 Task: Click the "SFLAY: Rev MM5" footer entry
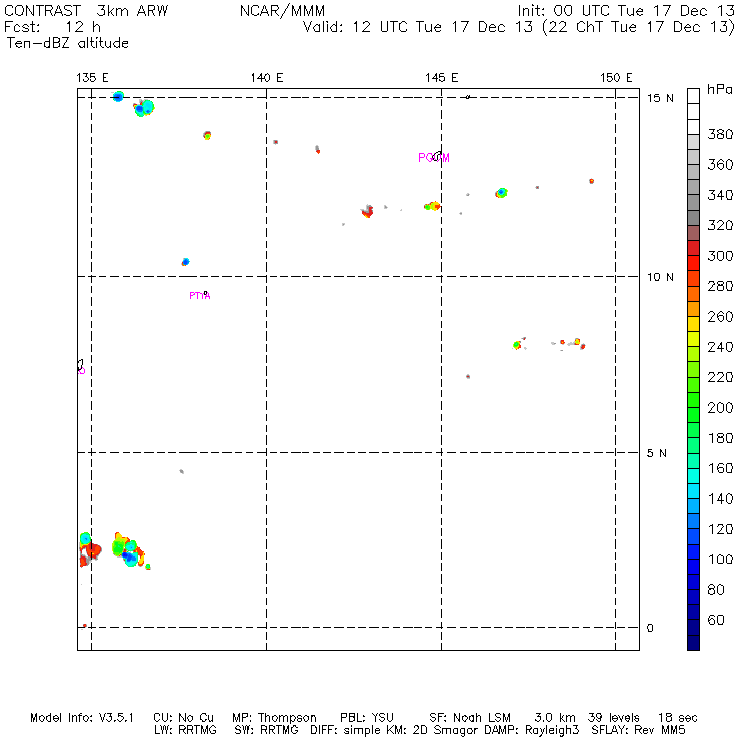[638, 730]
